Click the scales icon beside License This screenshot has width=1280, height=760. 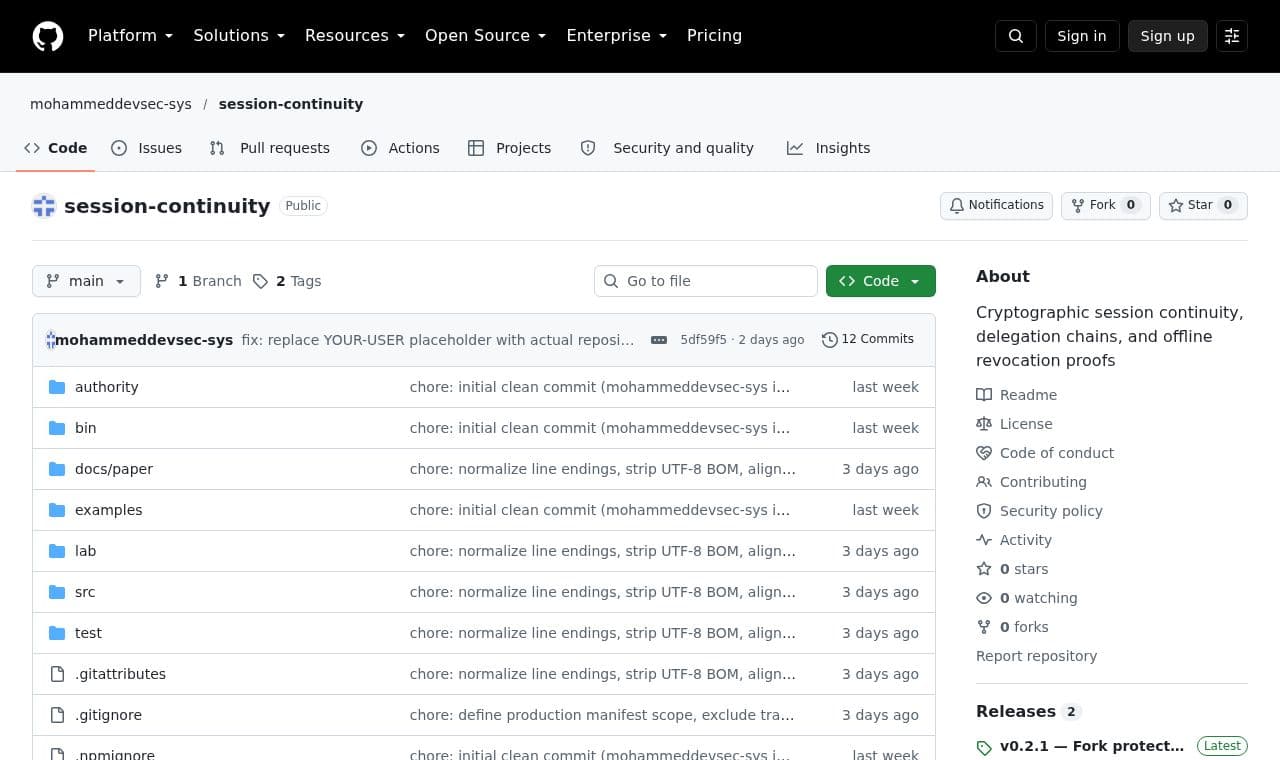tap(984, 424)
